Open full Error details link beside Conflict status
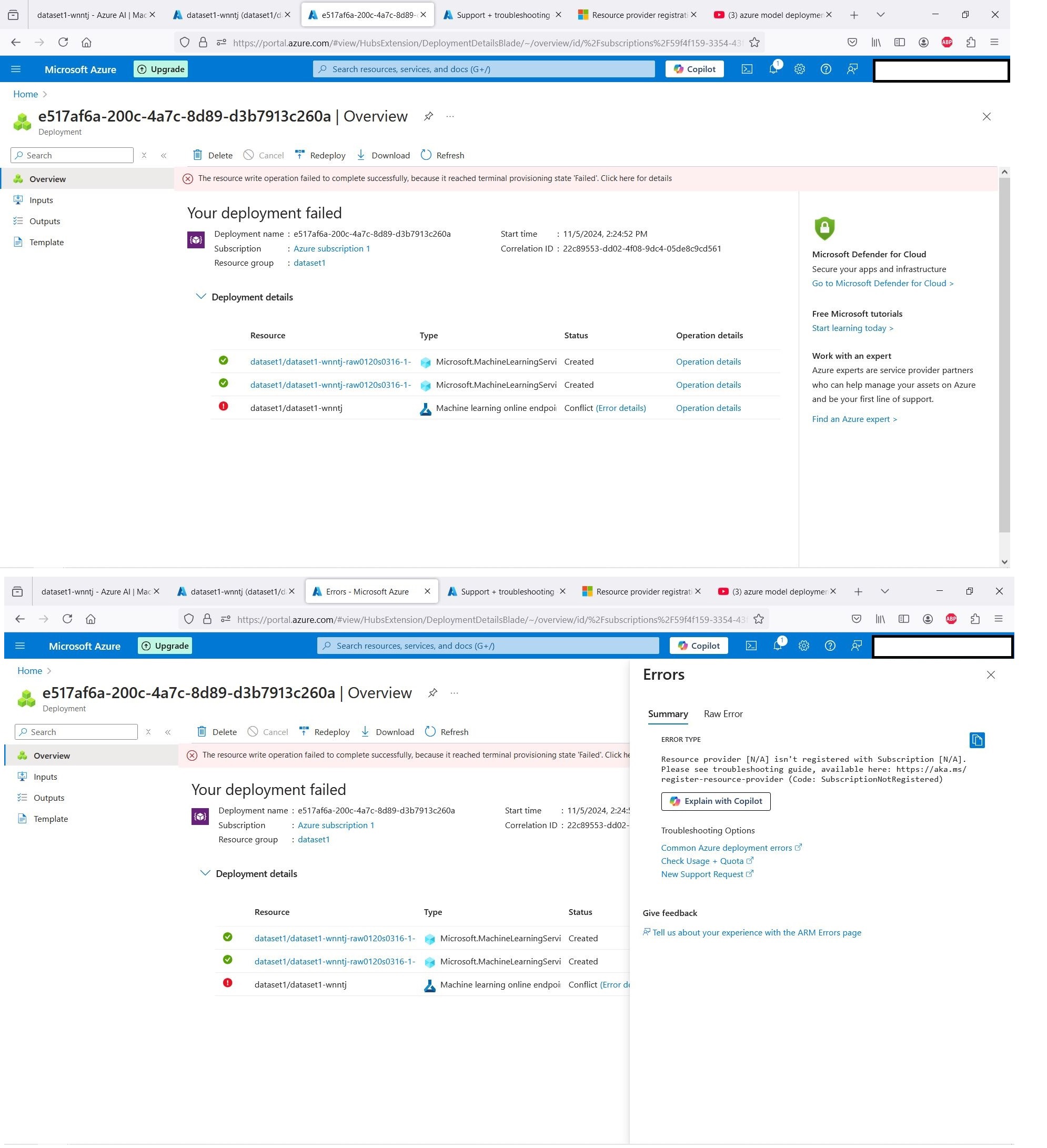Image resolution: width=1047 pixels, height=1148 pixels. pyautogui.click(x=620, y=408)
